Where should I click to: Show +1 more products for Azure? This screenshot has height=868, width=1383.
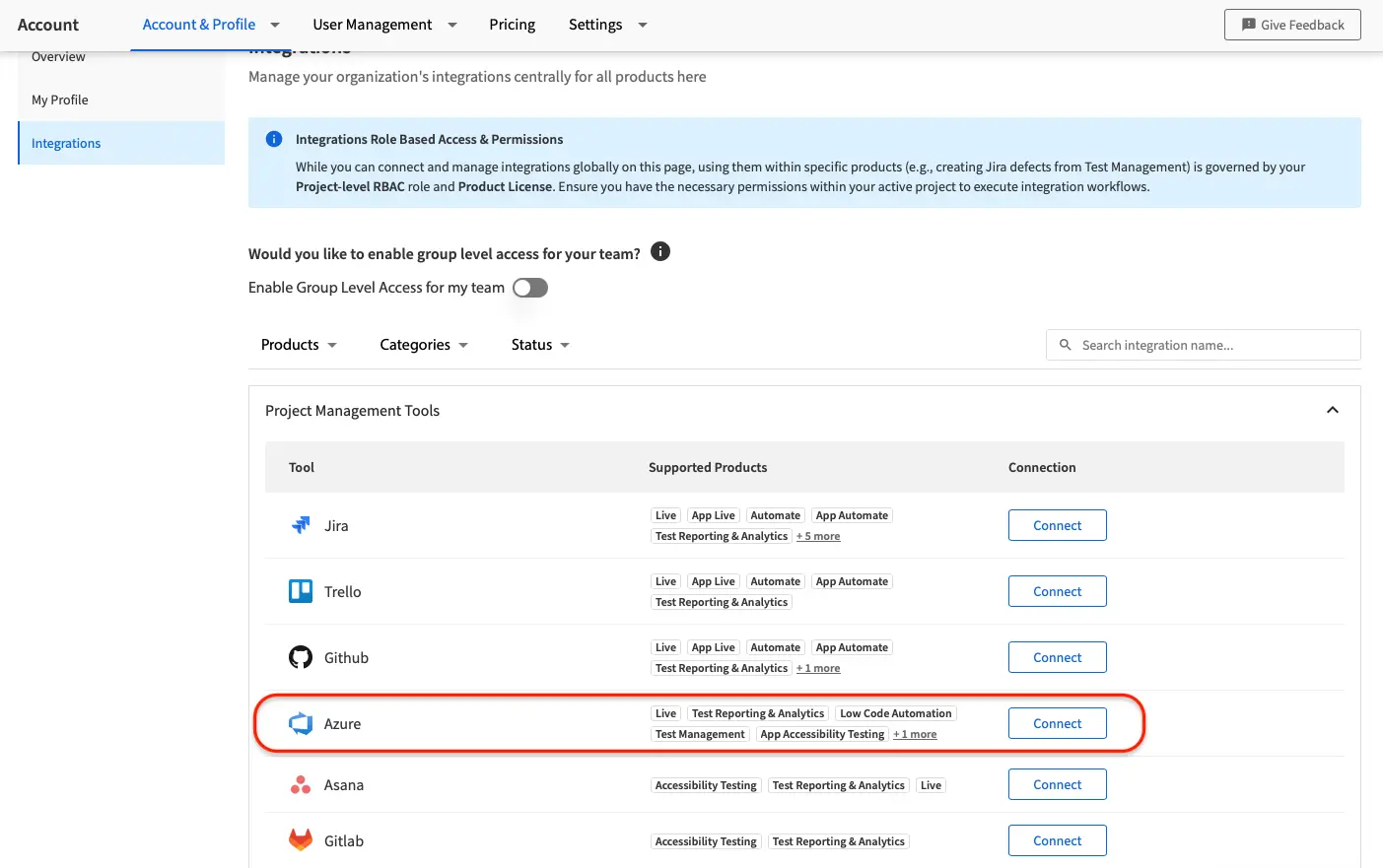[915, 734]
